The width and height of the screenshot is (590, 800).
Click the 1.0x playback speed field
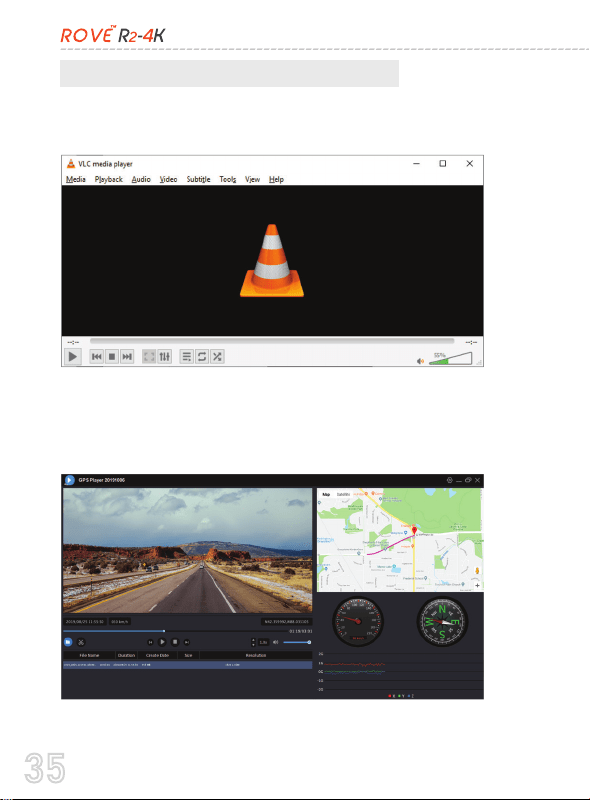pyautogui.click(x=263, y=642)
